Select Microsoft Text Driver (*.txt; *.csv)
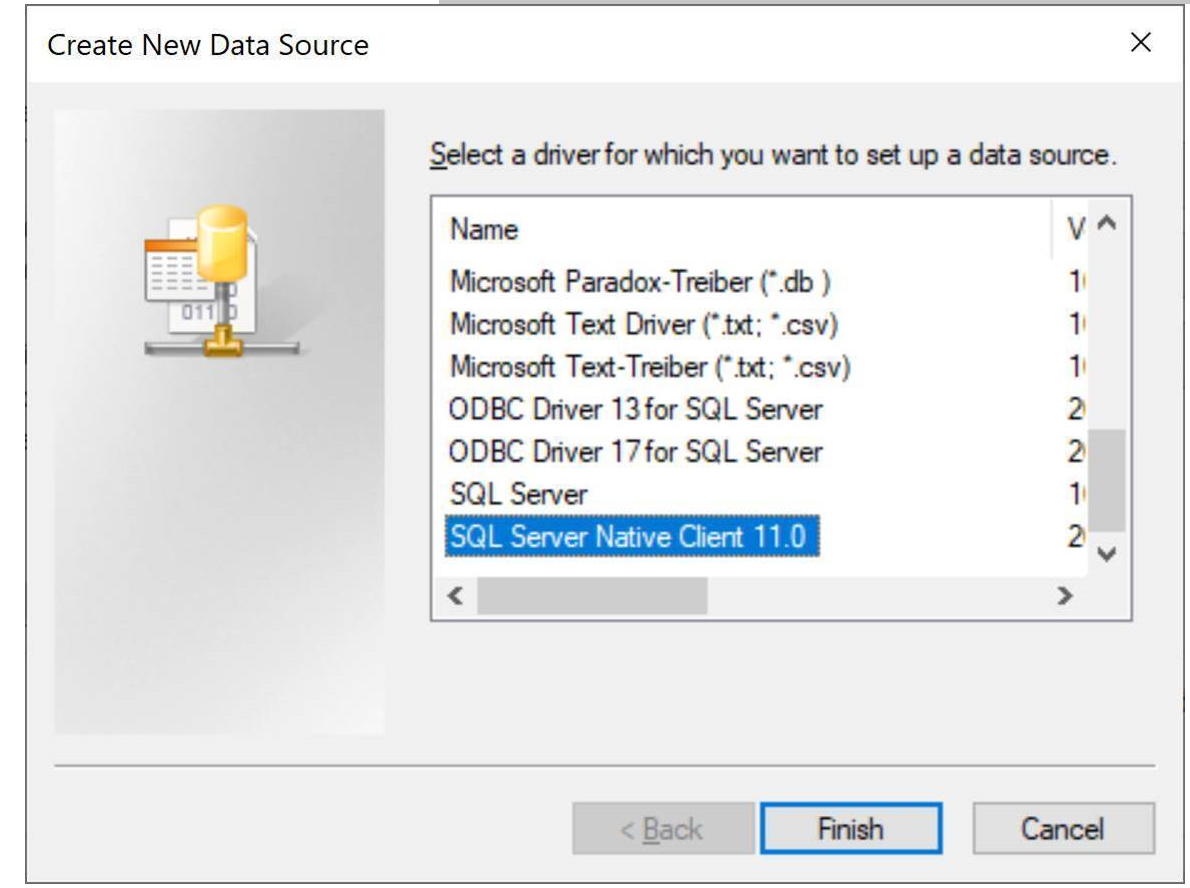 pyautogui.click(x=644, y=325)
